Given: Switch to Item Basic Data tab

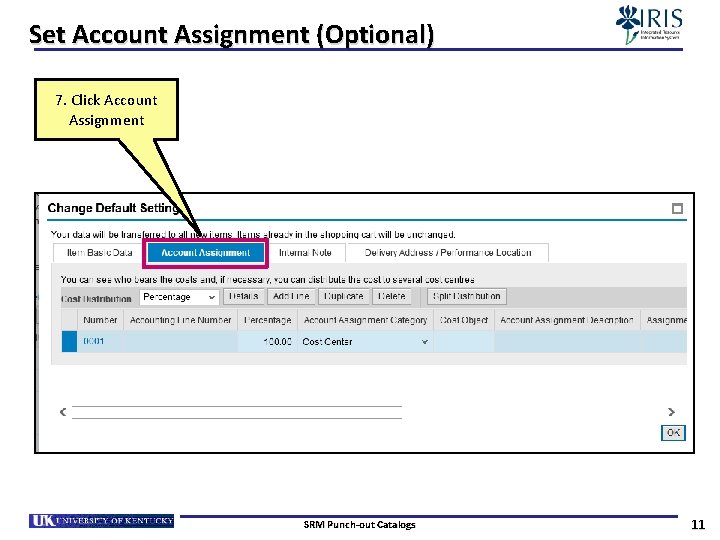Looking at the screenshot, I should click(x=99, y=253).
